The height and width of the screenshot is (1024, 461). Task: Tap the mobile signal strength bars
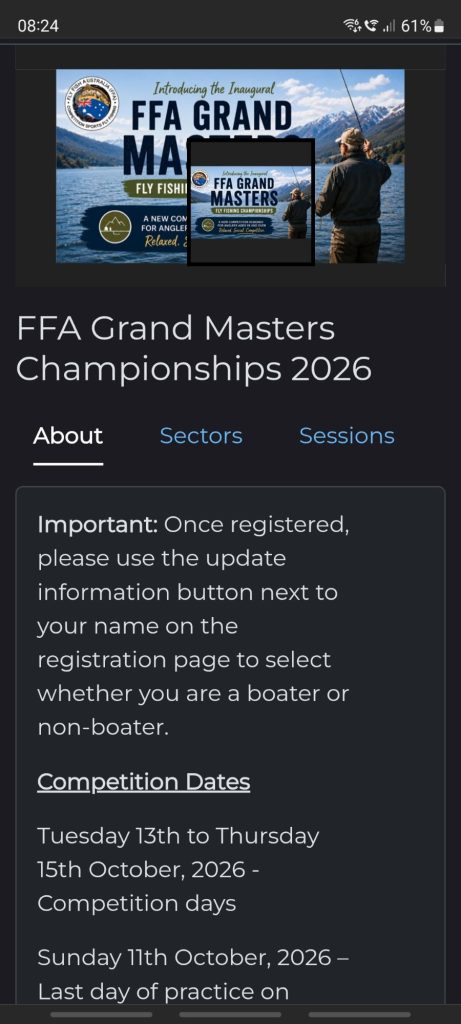389,26
